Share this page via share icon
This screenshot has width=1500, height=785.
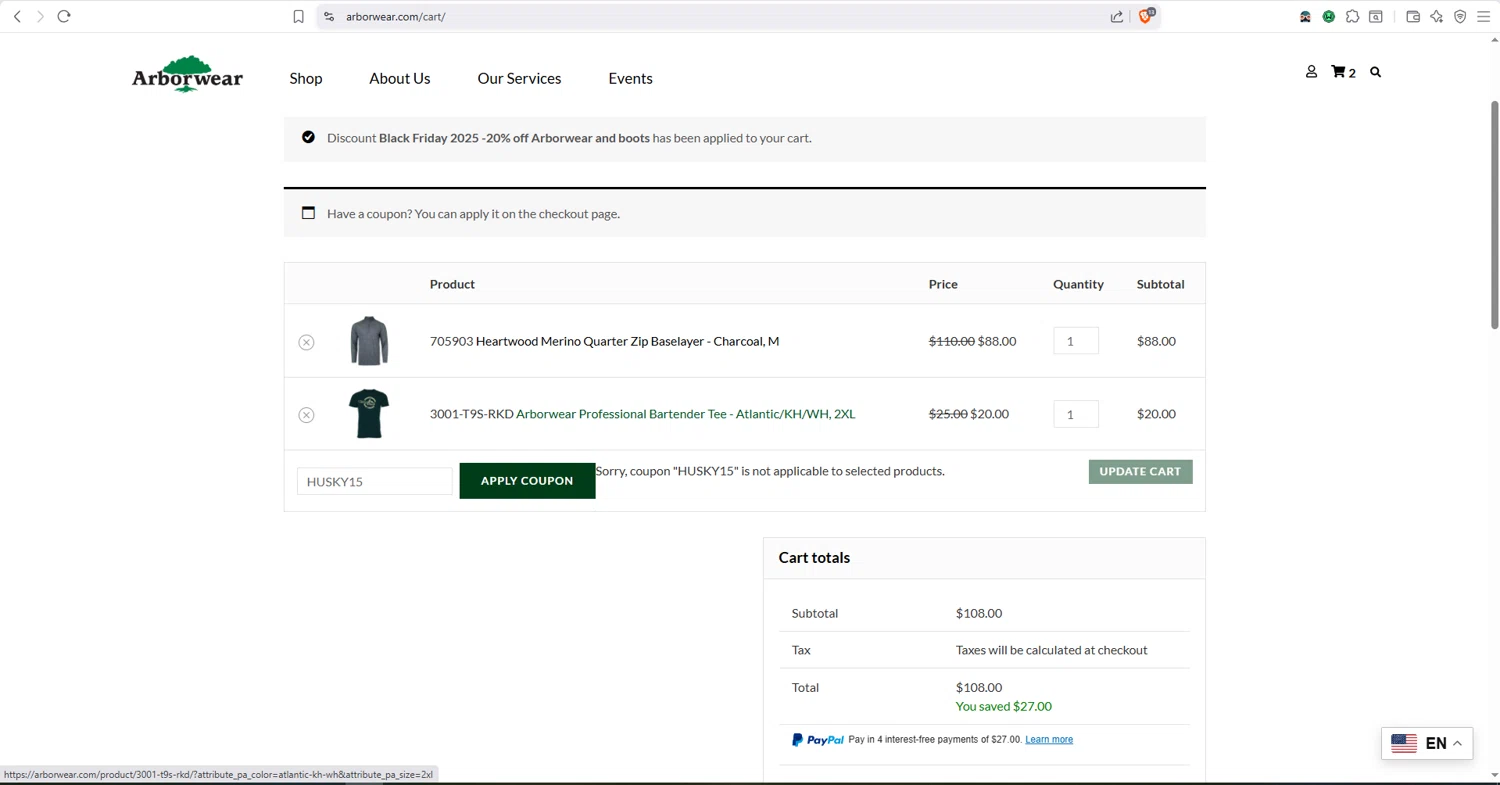click(x=1116, y=16)
